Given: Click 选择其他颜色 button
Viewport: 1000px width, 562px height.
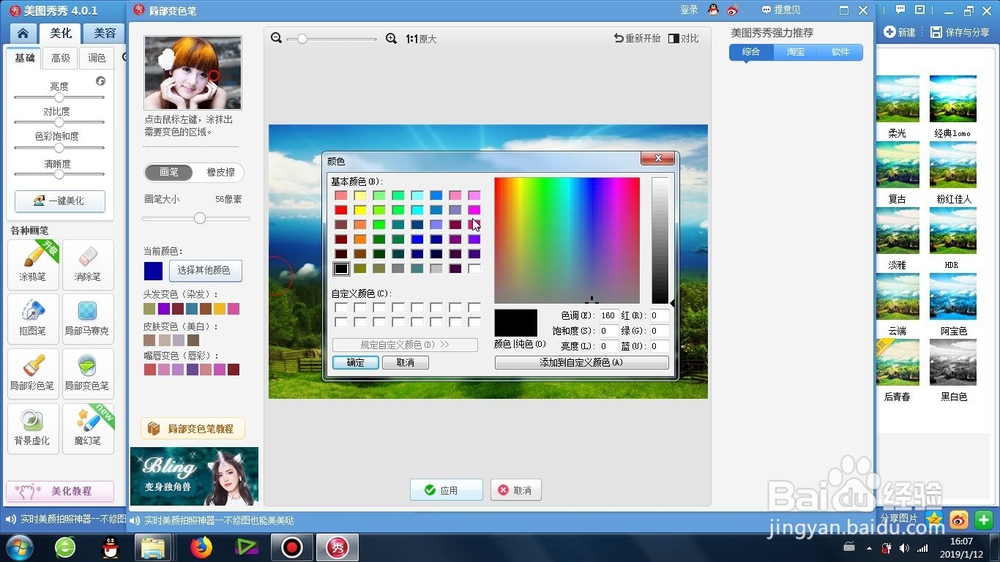Looking at the screenshot, I should tap(205, 270).
